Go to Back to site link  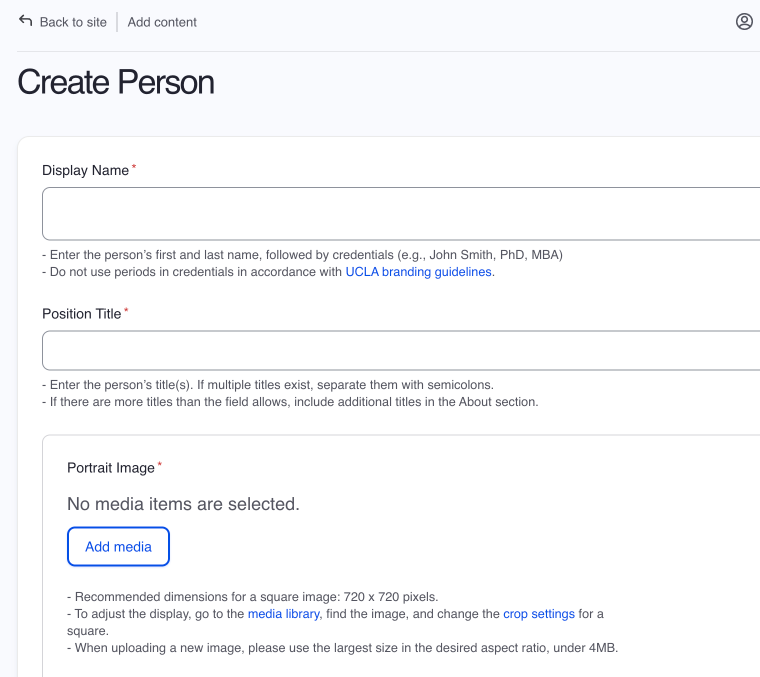[x=72, y=22]
